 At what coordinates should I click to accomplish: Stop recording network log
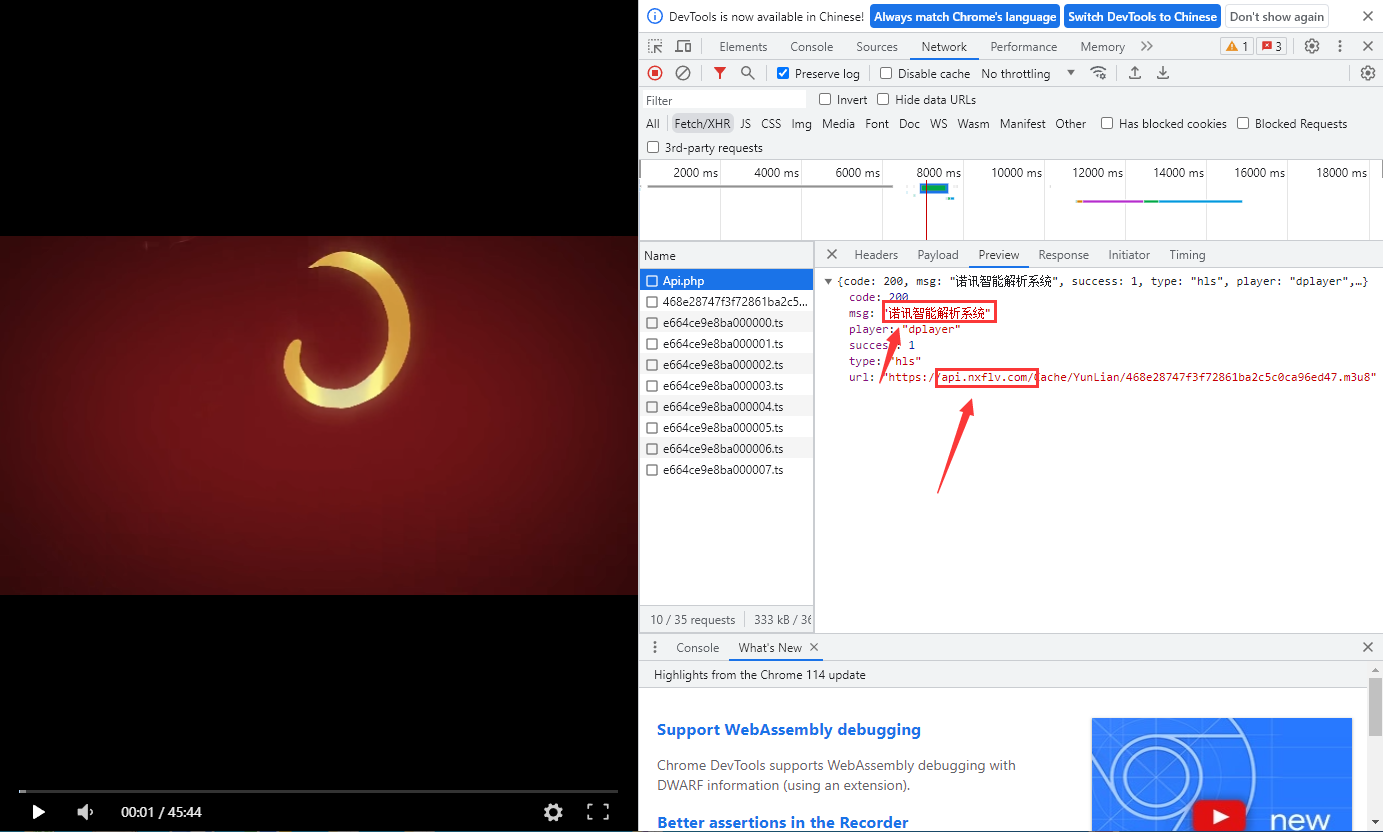tap(655, 73)
